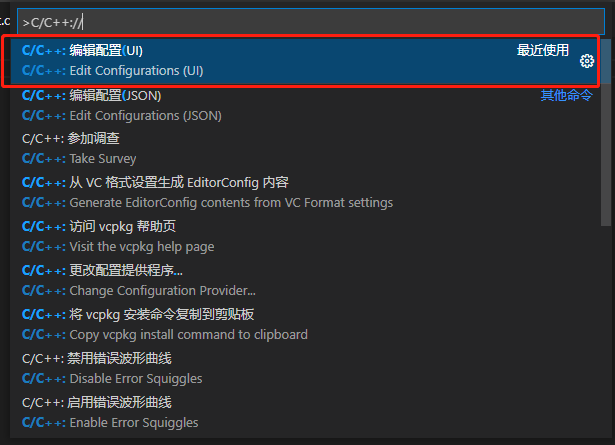The width and height of the screenshot is (615, 445).
Task: Open Visit the vcpkg help page command
Action: click(305, 236)
